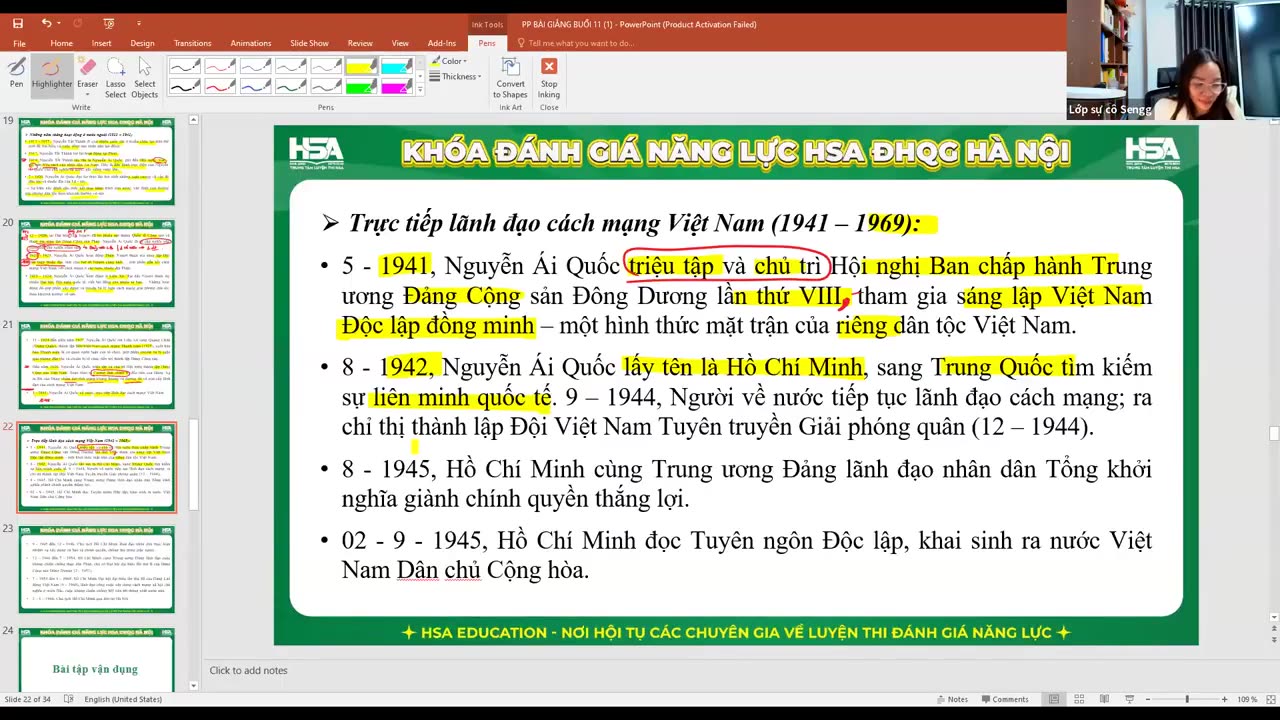
Task: Open the File tab
Action: click(x=19, y=43)
